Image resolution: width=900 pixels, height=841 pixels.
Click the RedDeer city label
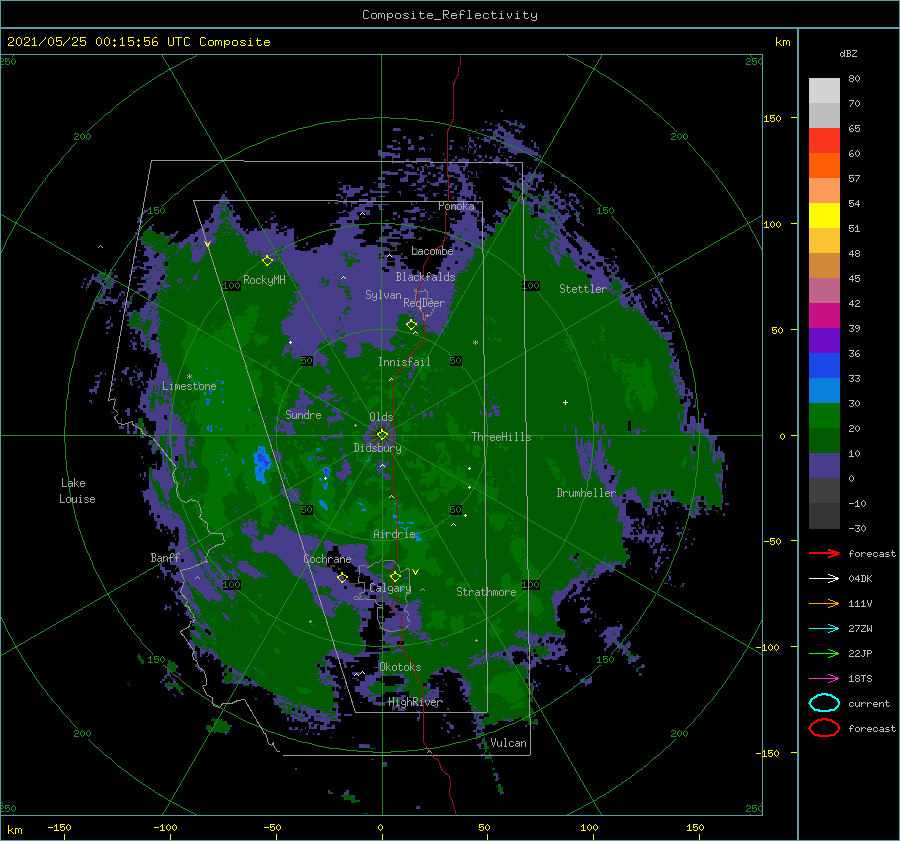click(x=424, y=303)
